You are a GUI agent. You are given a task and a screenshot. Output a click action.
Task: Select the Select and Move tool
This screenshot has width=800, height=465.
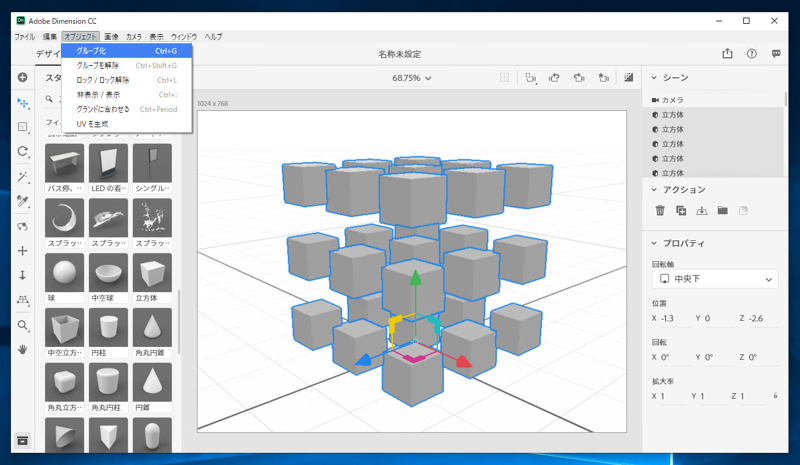coord(22,103)
